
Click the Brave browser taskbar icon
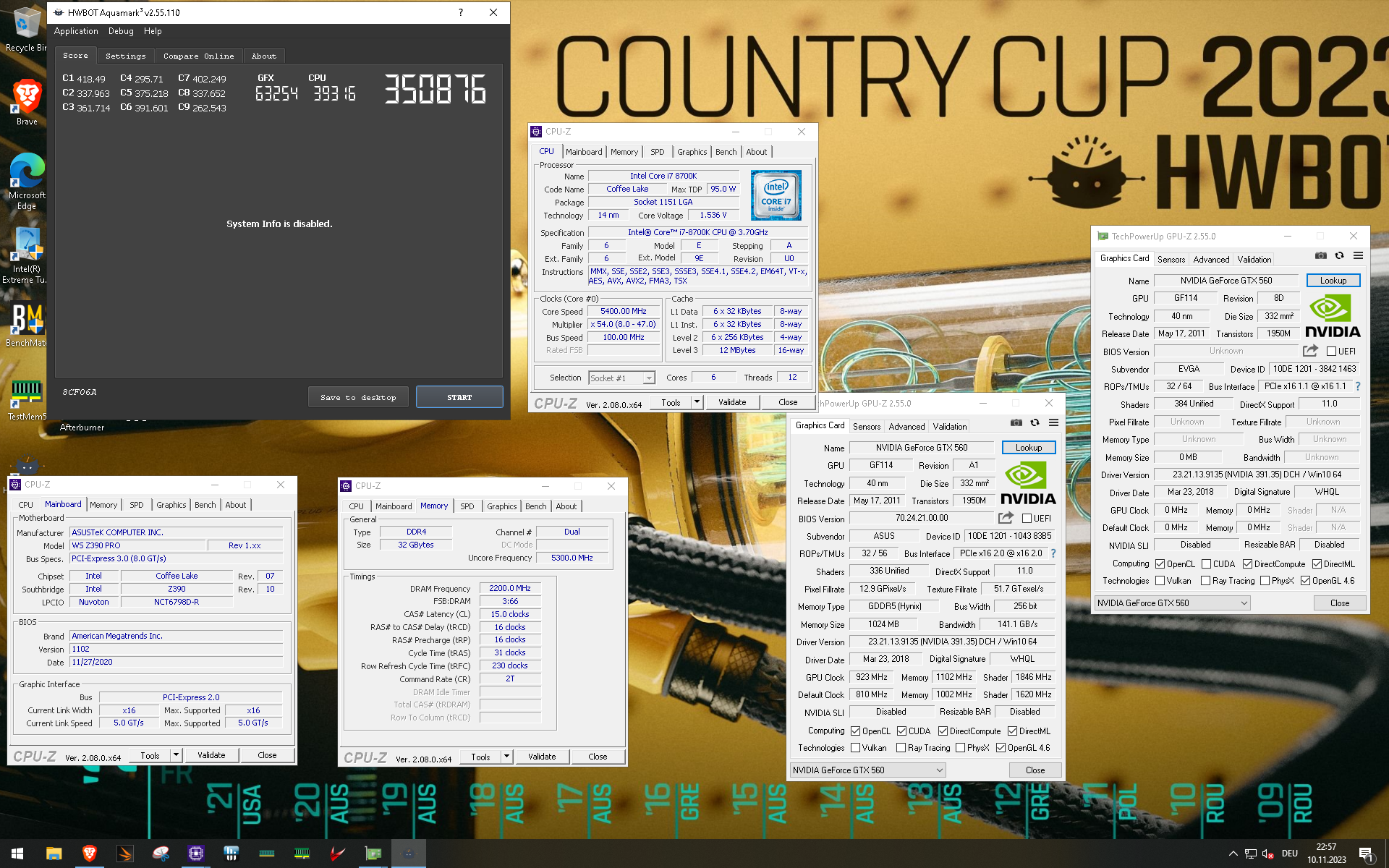(90, 854)
